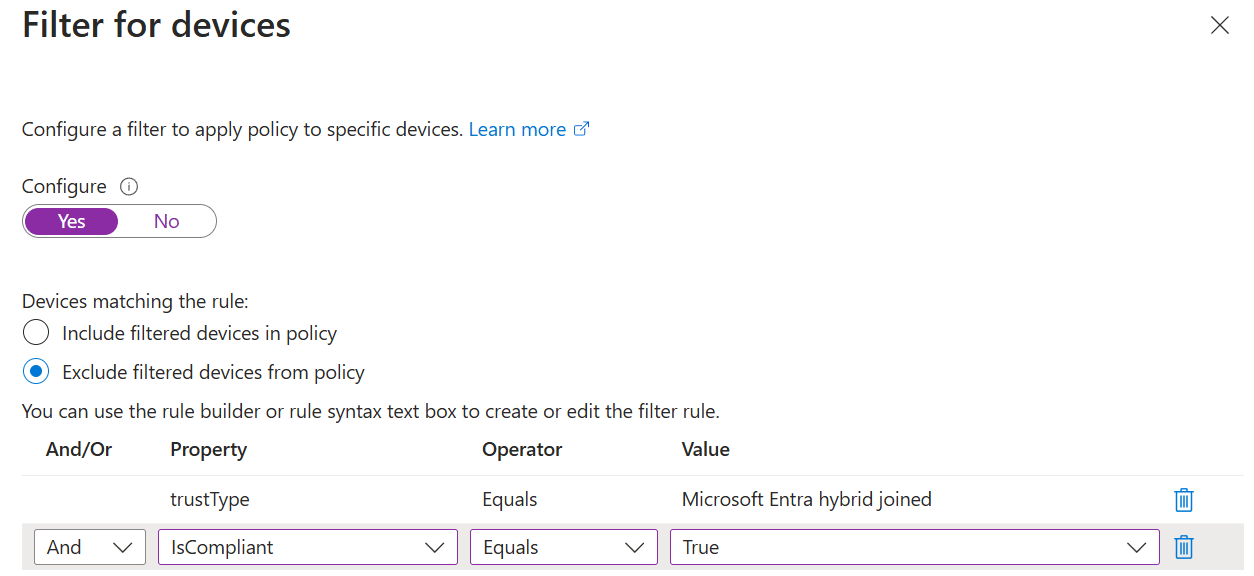
Task: Click the Equals operator in trustType row
Action: pyautogui.click(x=510, y=499)
